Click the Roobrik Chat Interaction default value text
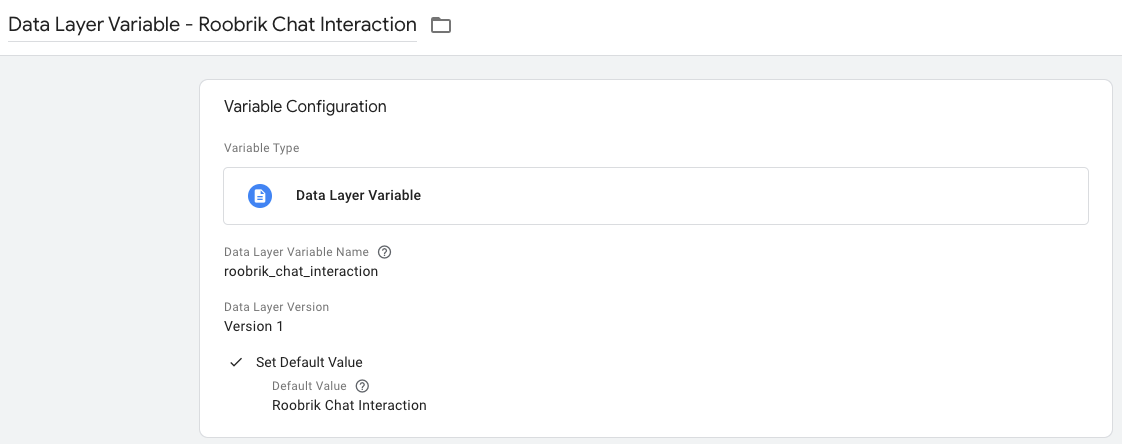Screen dimensions: 1122x444 [349, 405]
